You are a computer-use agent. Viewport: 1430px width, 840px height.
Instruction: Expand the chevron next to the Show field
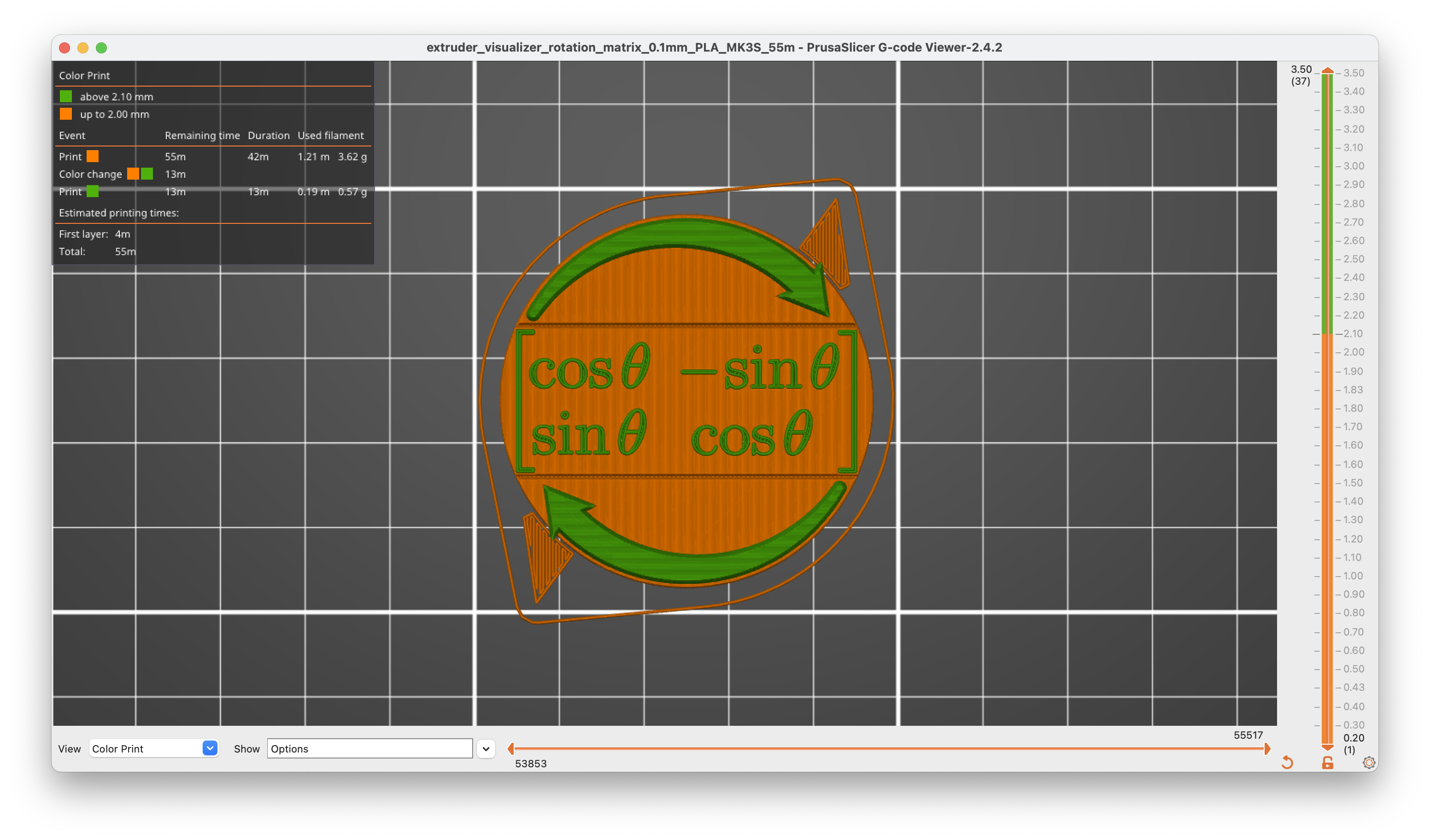486,749
